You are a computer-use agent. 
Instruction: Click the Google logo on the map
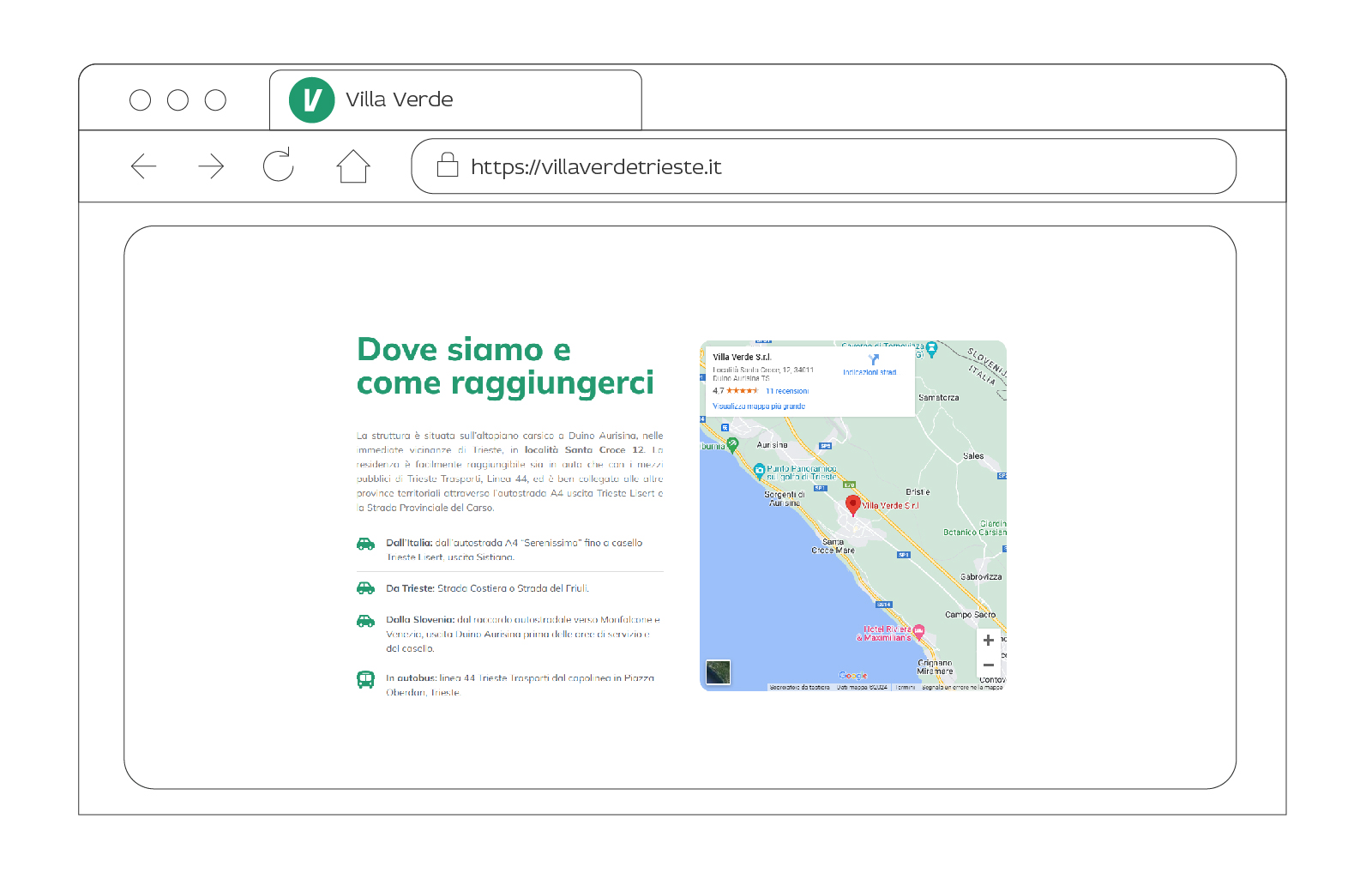(852, 676)
